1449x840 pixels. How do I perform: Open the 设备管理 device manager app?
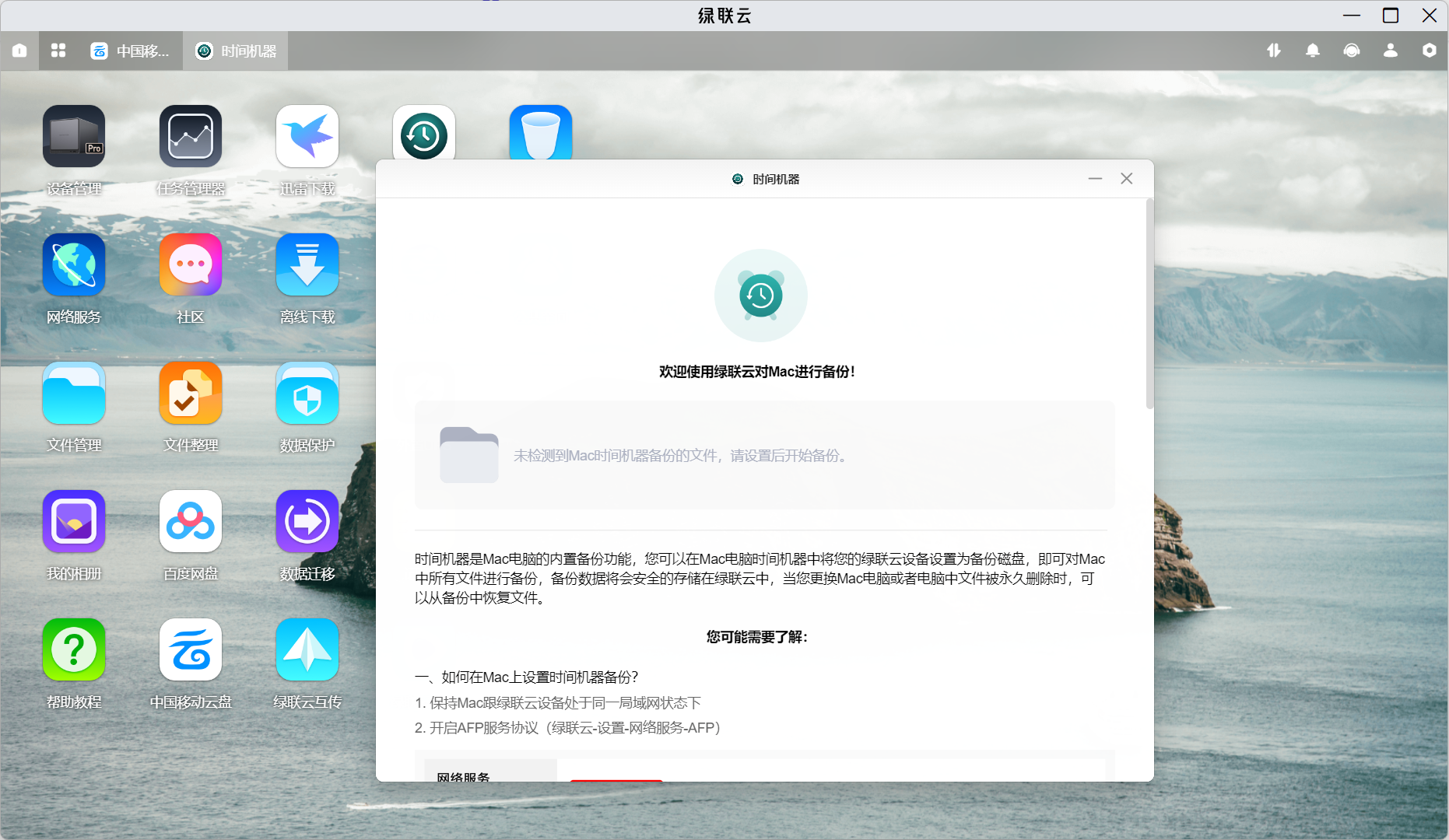pos(74,137)
